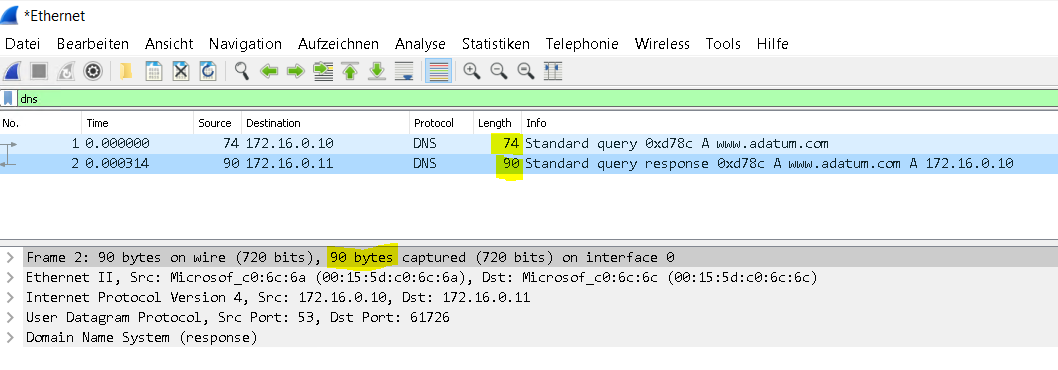This screenshot has height=370, width=1058.
Task: Open the Hilfe menu
Action: (773, 44)
